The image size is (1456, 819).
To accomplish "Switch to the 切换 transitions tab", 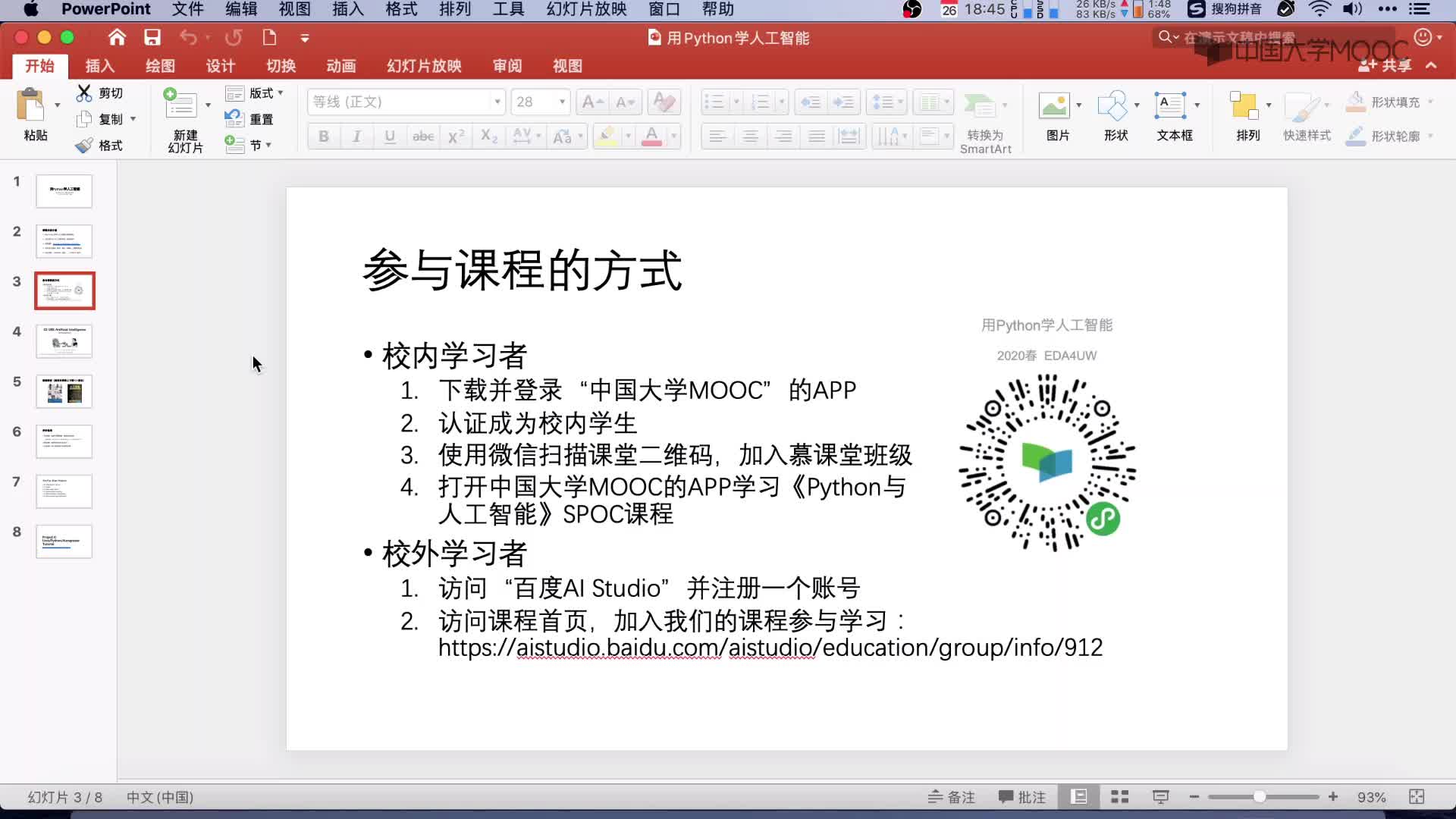I will [x=281, y=66].
